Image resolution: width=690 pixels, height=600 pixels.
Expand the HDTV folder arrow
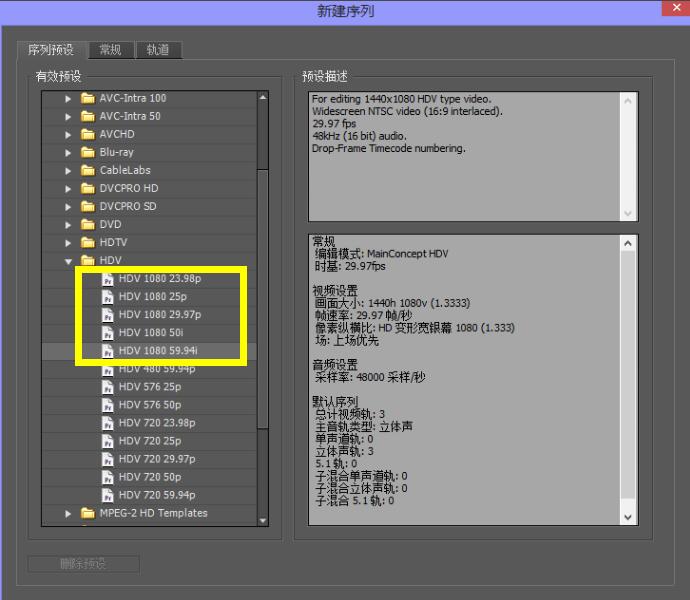(x=68, y=243)
